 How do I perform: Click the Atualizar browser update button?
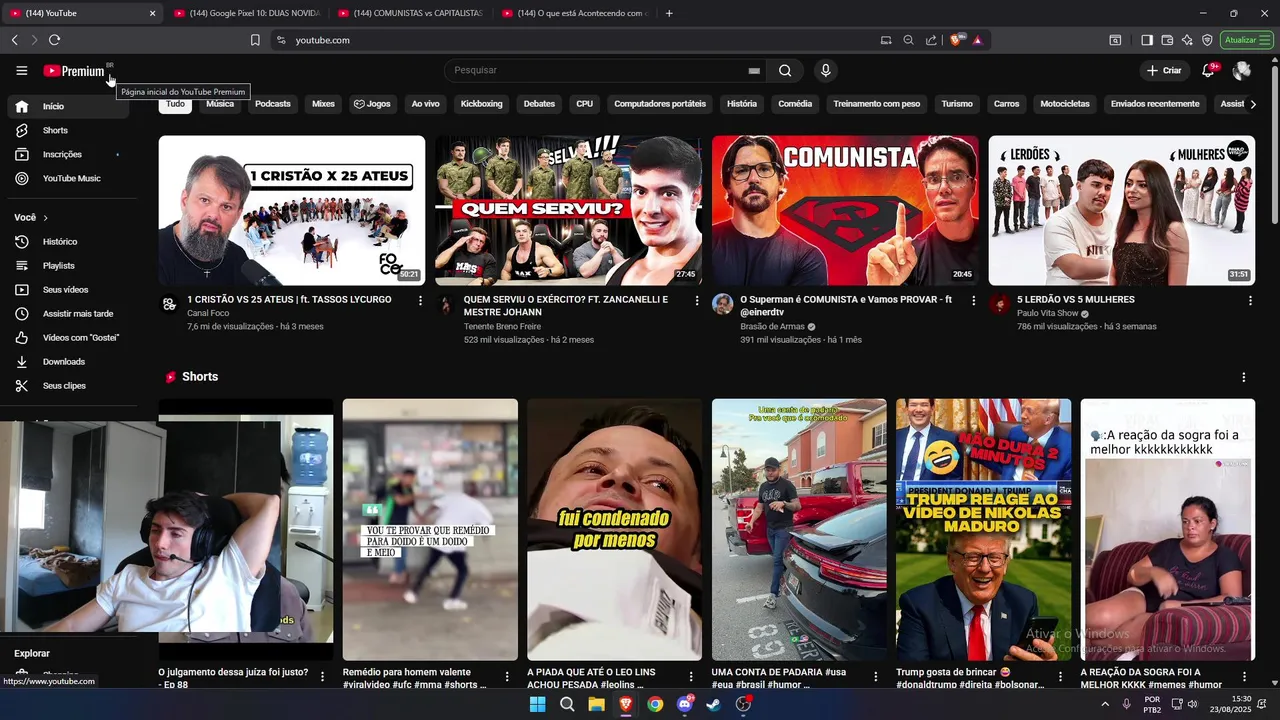[x=1245, y=40]
